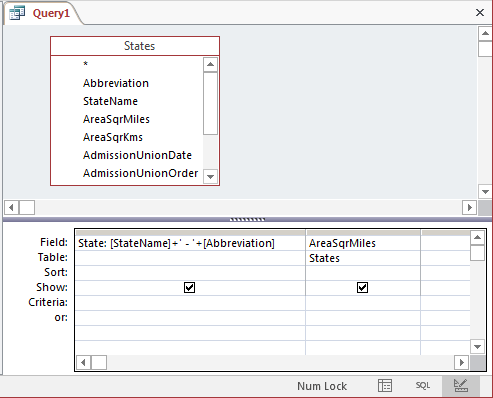This screenshot has height=398, width=493.
Task: Select Design View icon in status bar
Action: [x=461, y=386]
